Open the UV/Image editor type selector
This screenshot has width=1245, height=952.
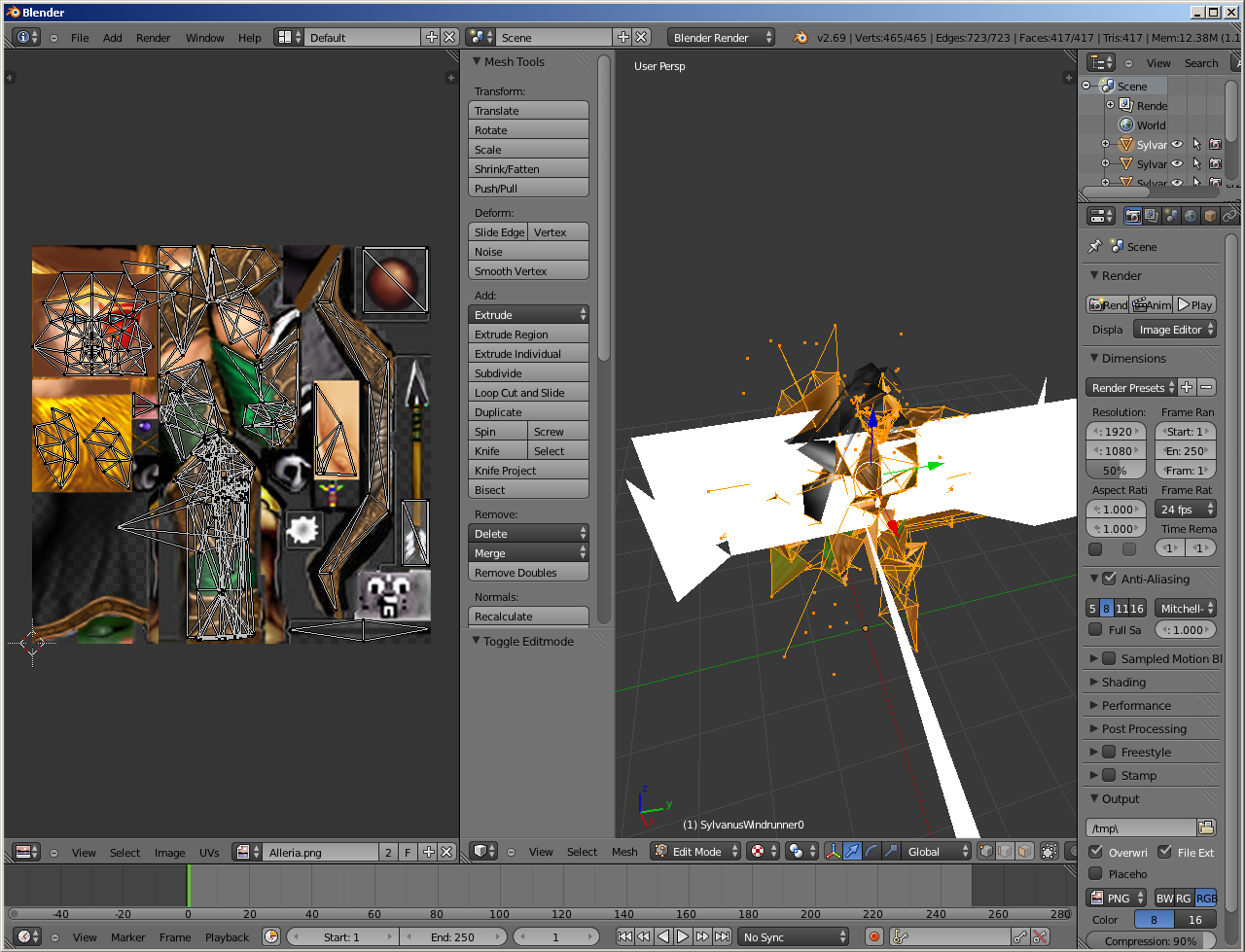27,852
